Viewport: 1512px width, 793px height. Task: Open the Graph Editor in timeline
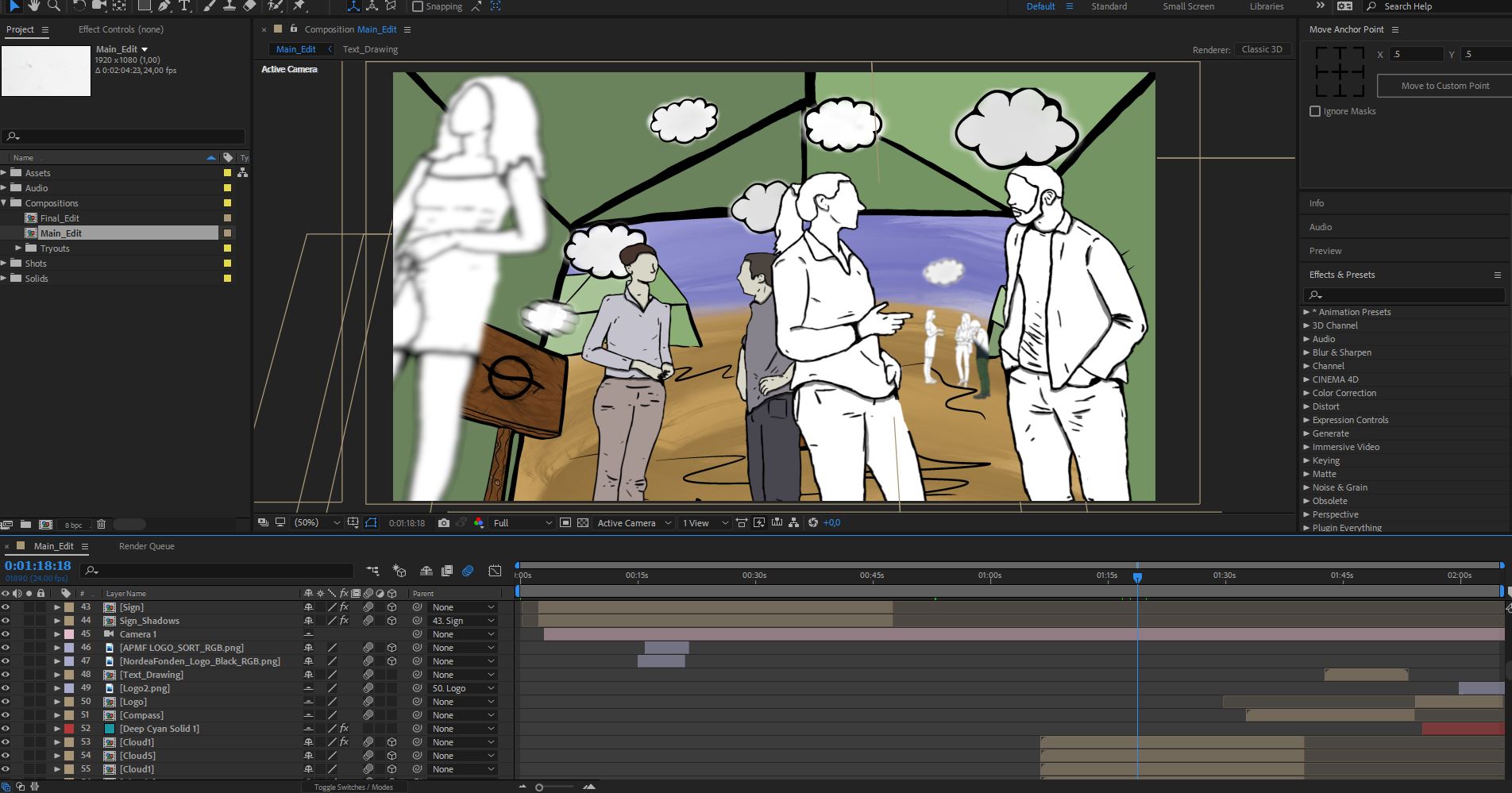point(495,571)
